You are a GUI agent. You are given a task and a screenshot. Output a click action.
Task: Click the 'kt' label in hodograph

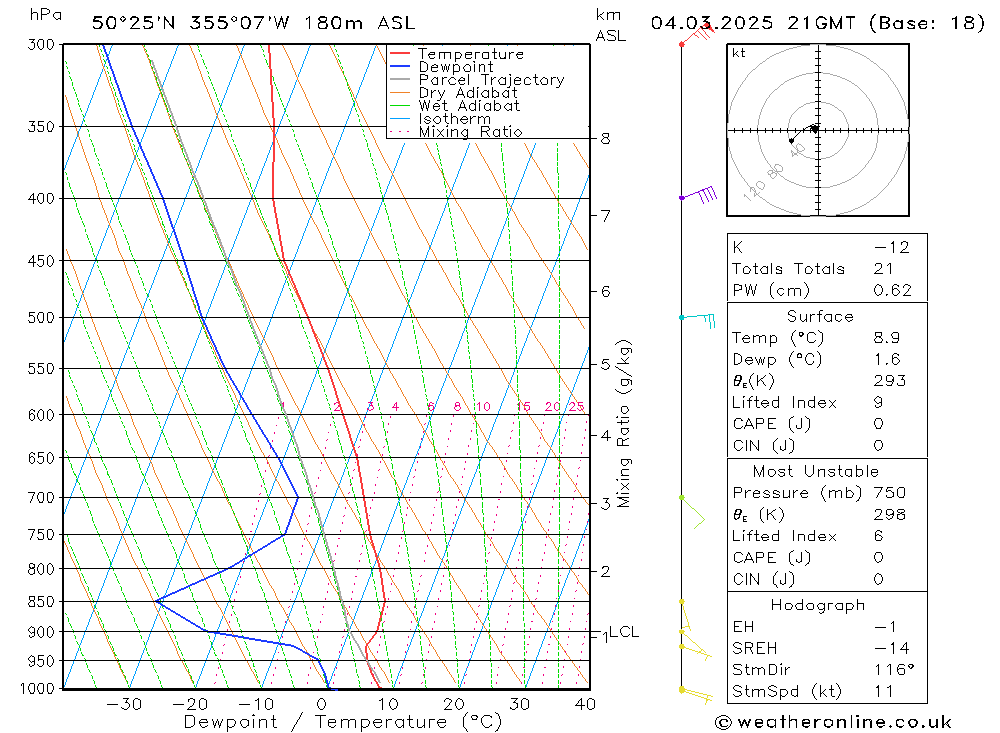(x=739, y=53)
